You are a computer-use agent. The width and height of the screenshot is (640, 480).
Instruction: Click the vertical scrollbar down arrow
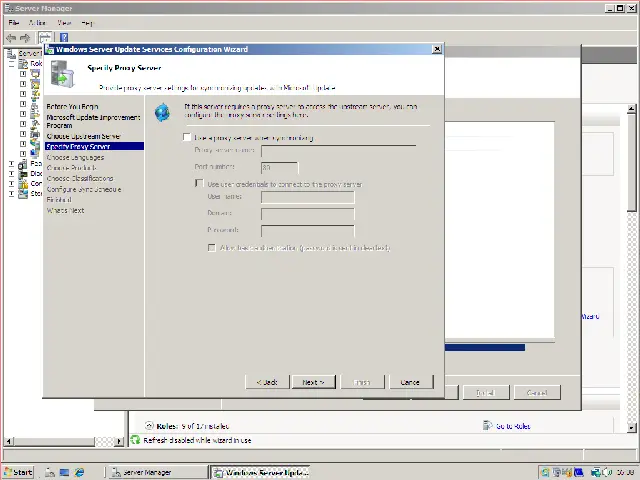[631, 427]
